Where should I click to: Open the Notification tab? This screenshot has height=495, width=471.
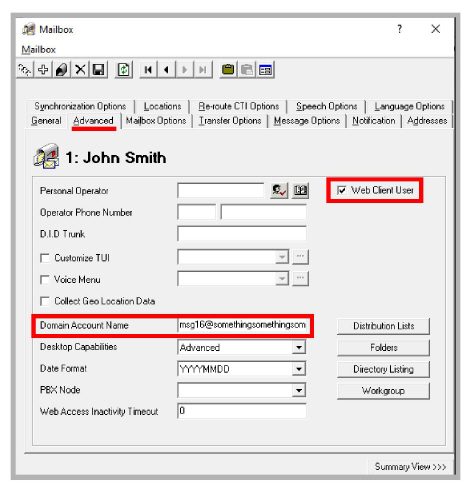pos(374,121)
